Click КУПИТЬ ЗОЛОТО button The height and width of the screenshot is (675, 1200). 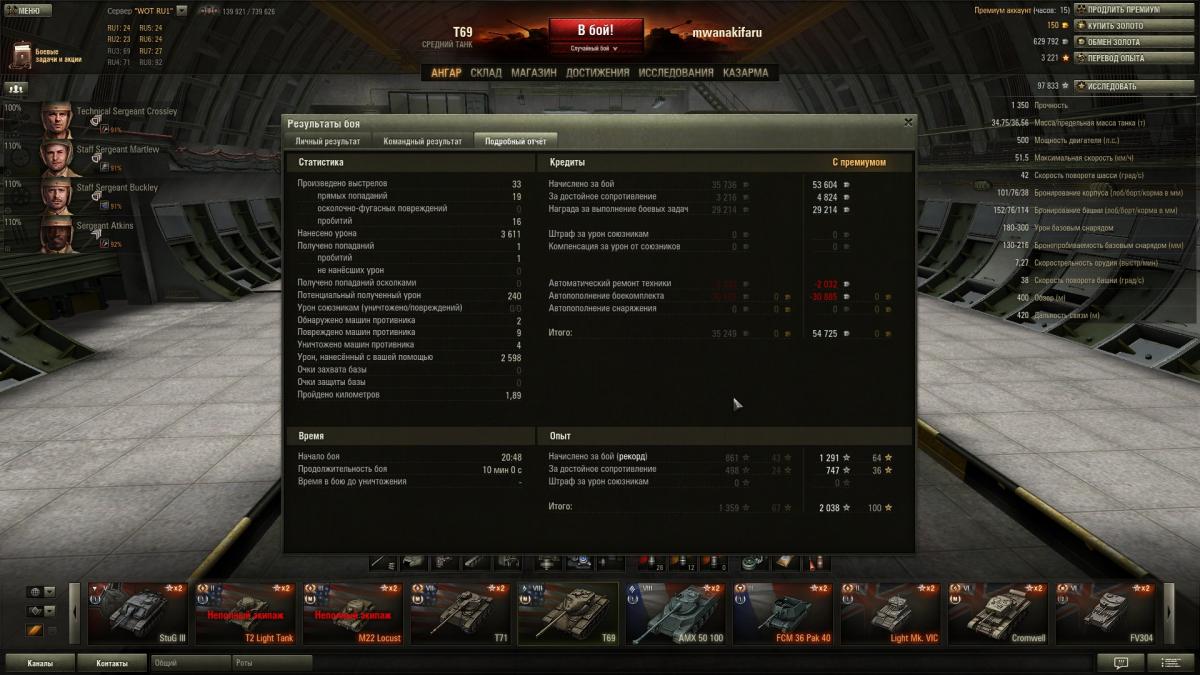(x=1134, y=26)
